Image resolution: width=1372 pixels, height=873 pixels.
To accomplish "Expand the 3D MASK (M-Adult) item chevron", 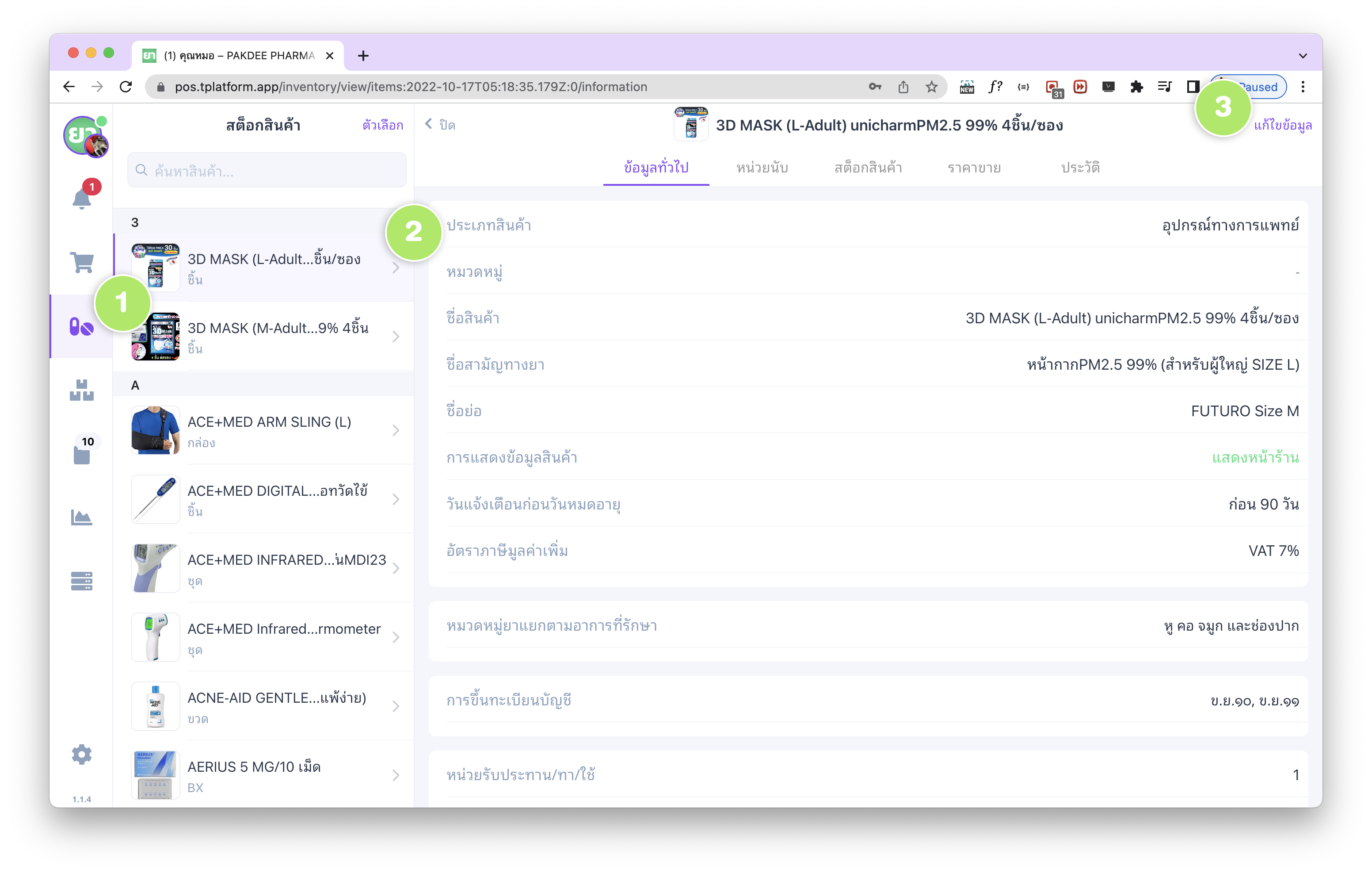I will point(396,337).
